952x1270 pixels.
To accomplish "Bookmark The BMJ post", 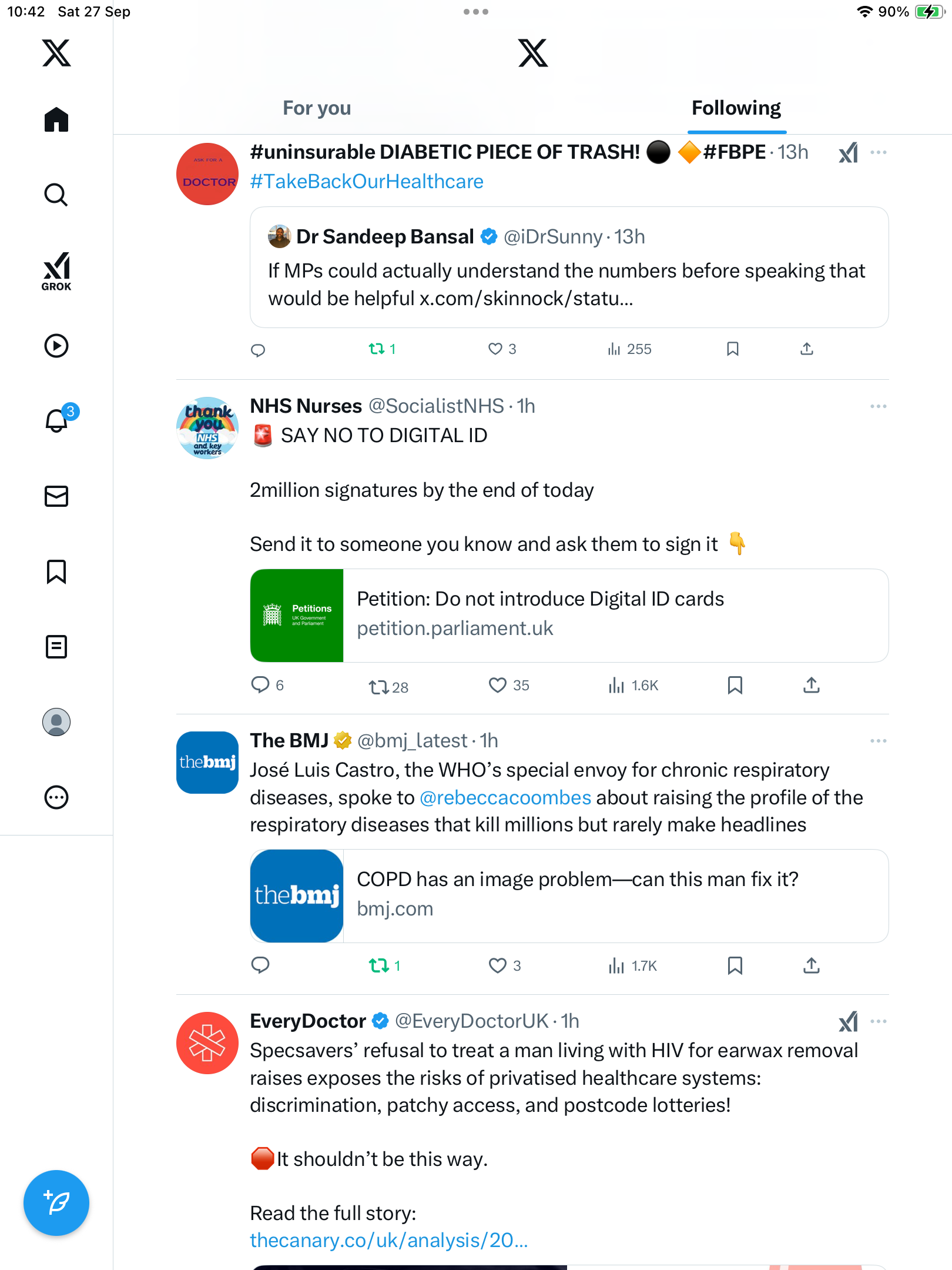I will click(x=735, y=965).
